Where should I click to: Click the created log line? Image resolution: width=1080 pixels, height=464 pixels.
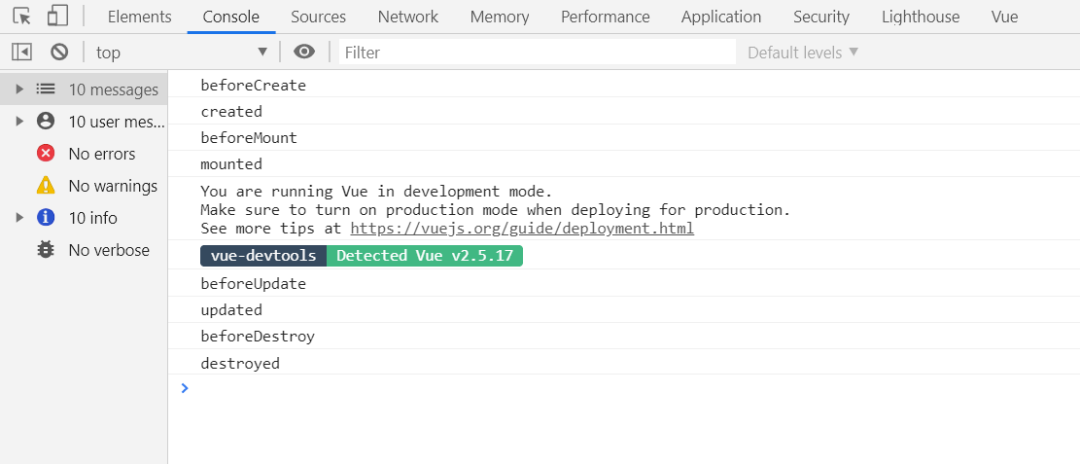click(x=624, y=112)
